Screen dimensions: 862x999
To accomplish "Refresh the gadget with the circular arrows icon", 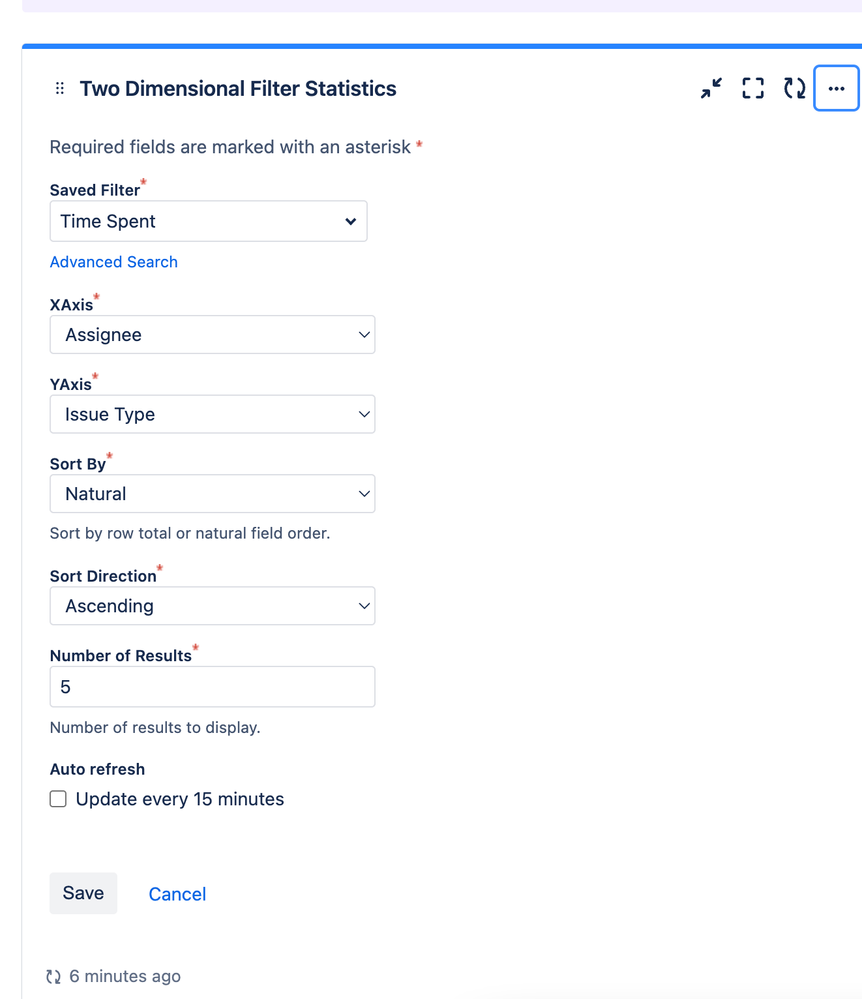I will coord(794,88).
